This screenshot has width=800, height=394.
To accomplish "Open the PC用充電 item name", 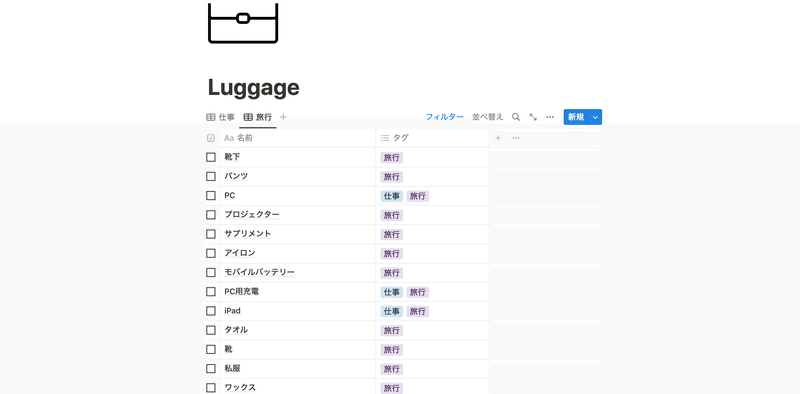I will pyautogui.click(x=242, y=291).
